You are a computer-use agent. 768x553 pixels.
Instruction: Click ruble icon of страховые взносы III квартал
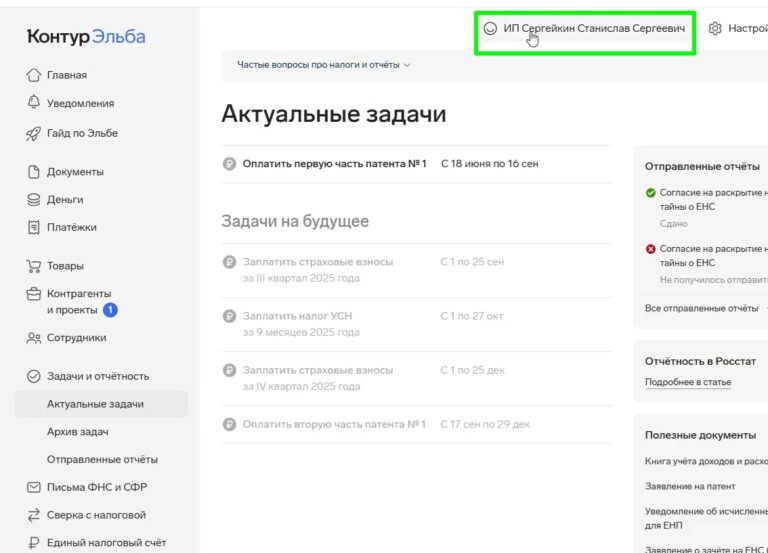(x=229, y=262)
